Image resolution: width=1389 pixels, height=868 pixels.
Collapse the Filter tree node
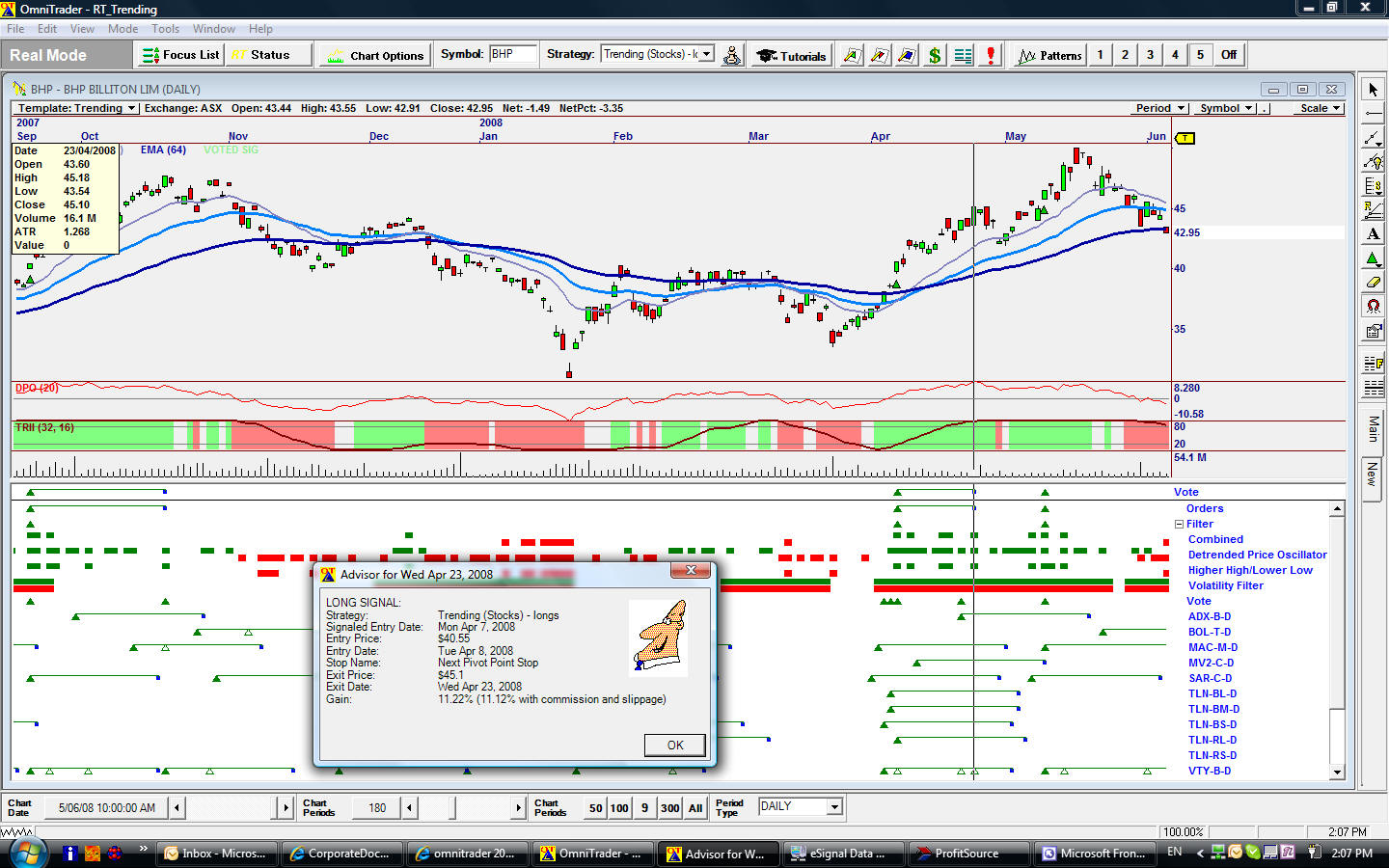tap(1179, 525)
